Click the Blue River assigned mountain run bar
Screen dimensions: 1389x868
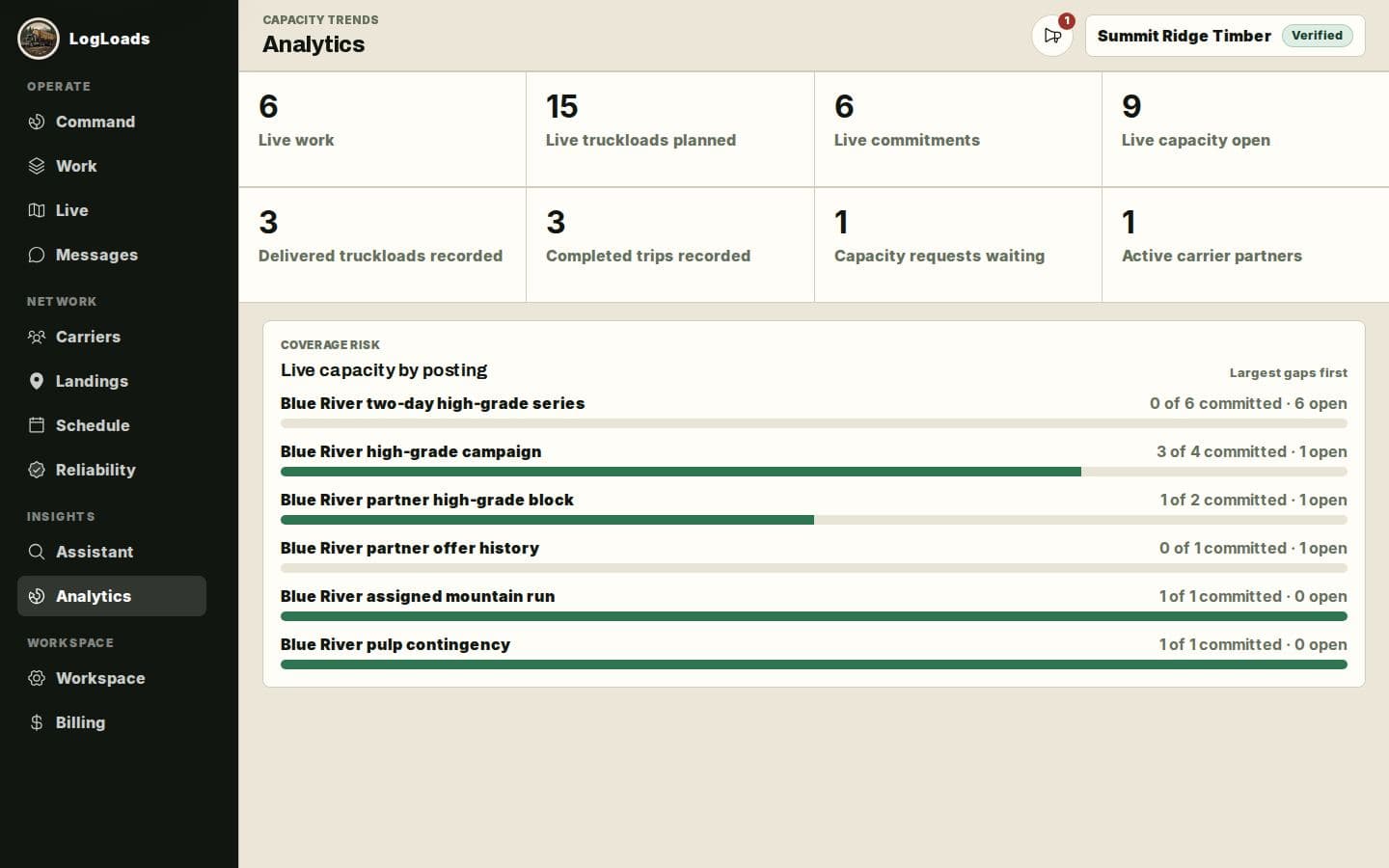pyautogui.click(x=814, y=616)
